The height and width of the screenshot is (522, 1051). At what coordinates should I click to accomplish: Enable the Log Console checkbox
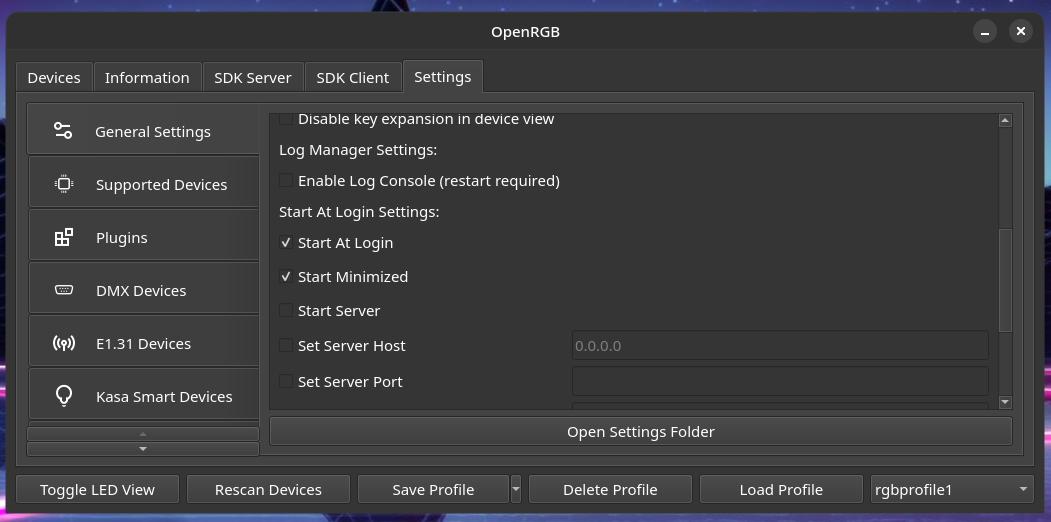(286, 180)
